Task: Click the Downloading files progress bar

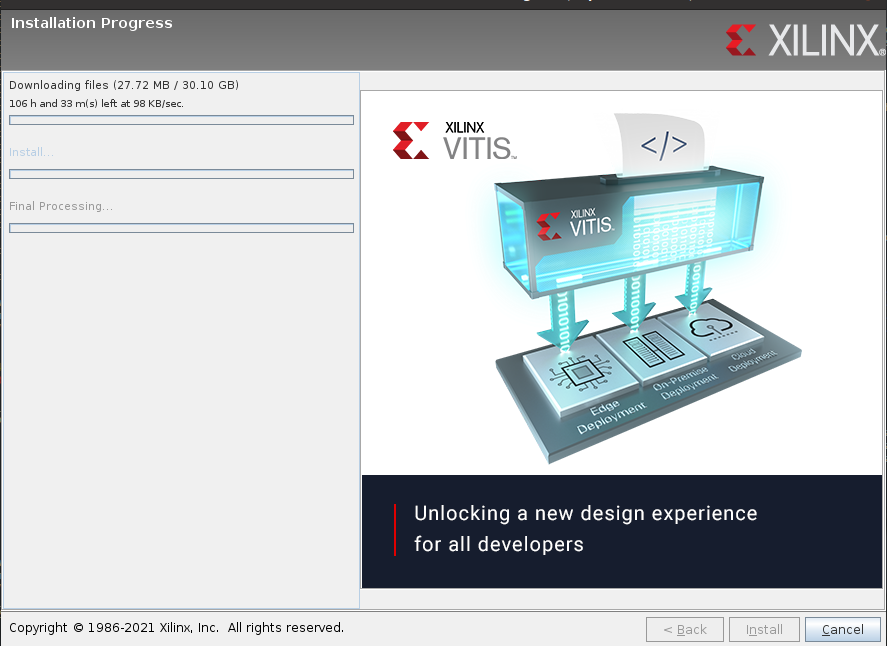Action: pos(181,120)
